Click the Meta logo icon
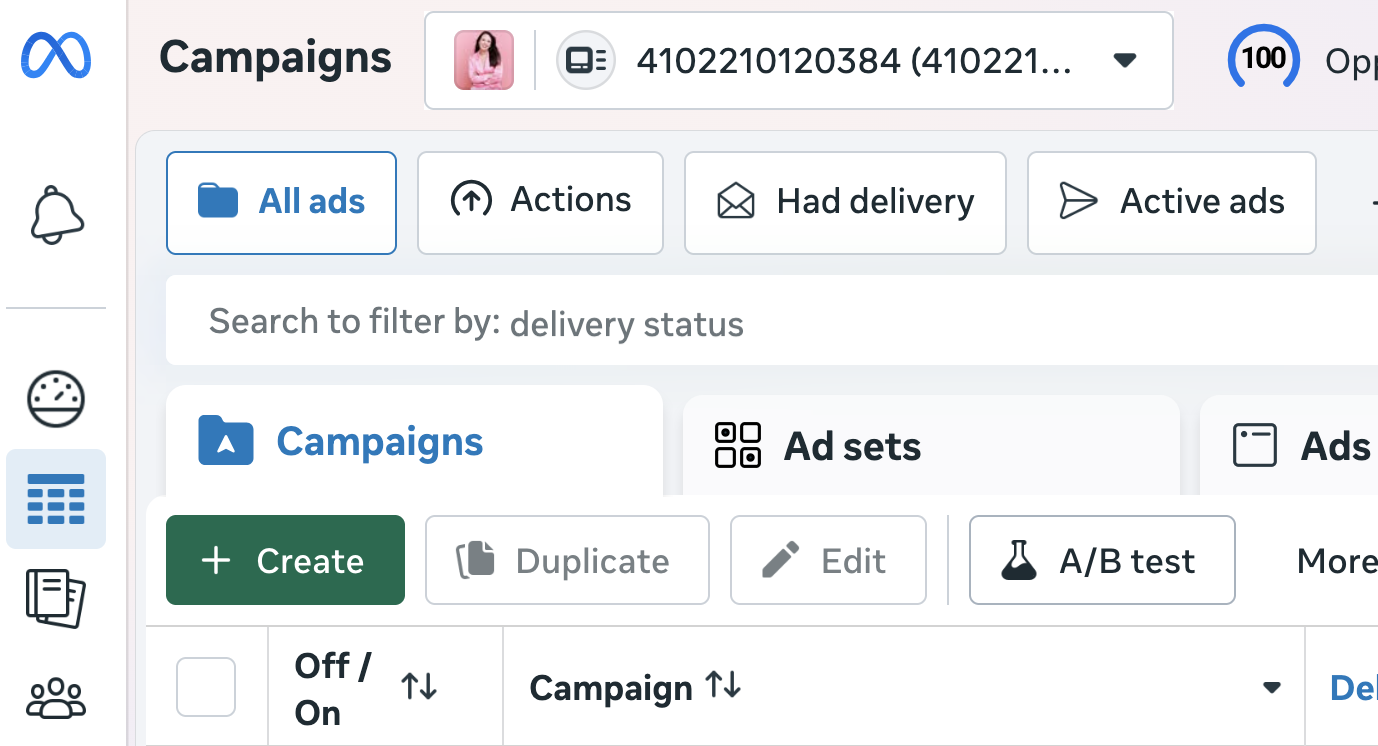This screenshot has height=746, width=1378. pos(56,56)
